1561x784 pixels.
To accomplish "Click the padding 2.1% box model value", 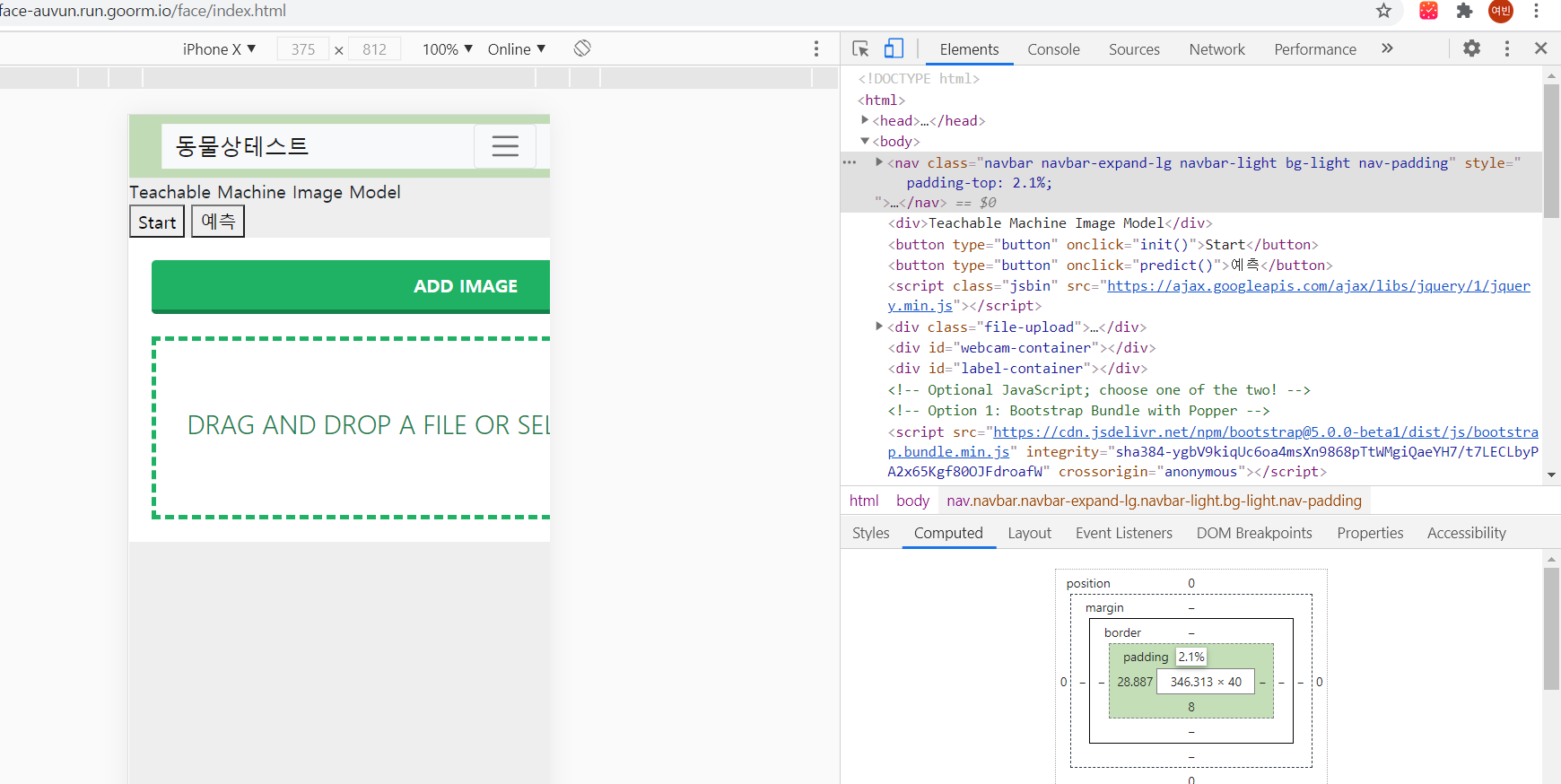I will point(1191,657).
